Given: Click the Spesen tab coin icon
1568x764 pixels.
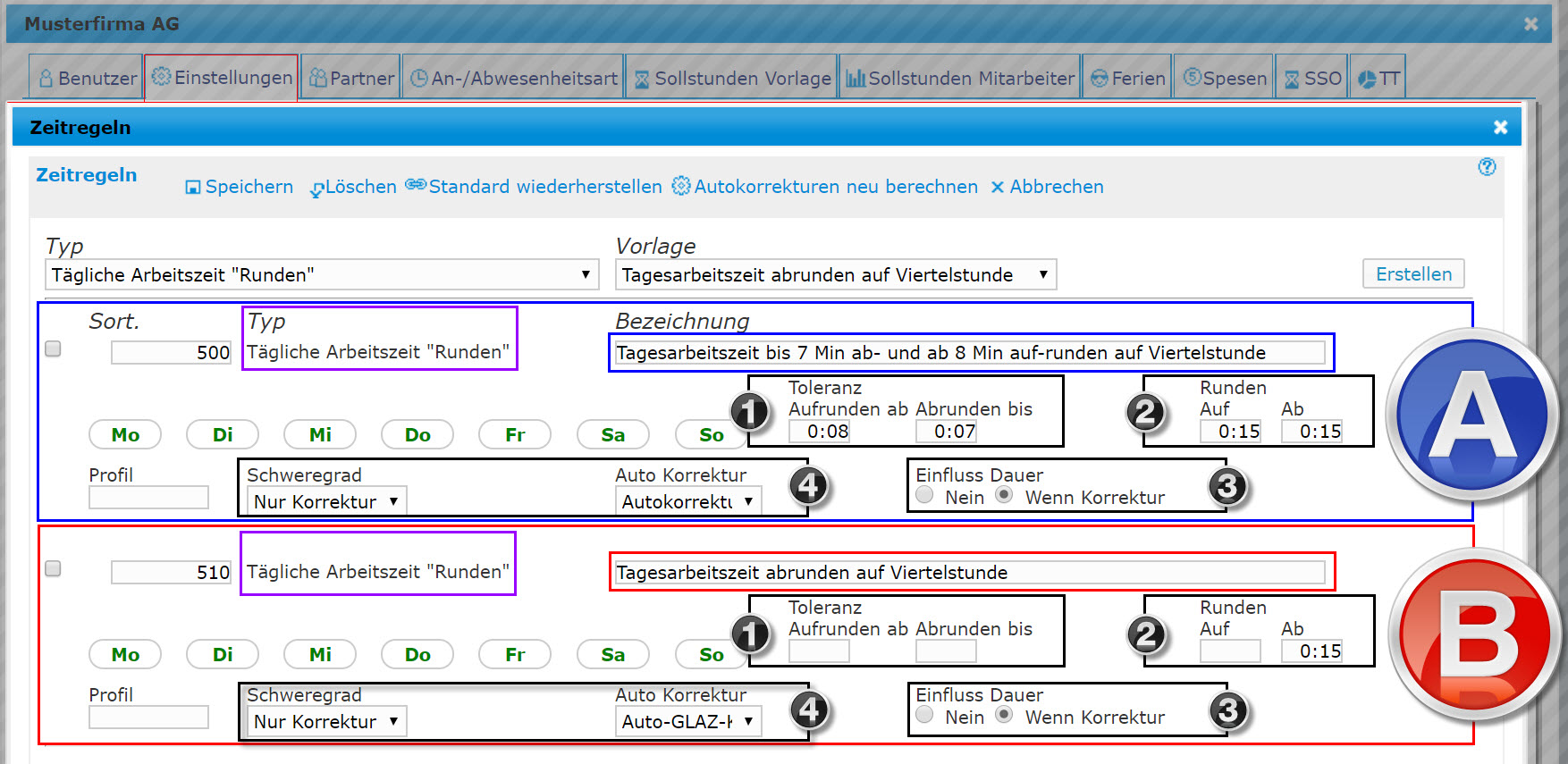Looking at the screenshot, I should (x=1192, y=77).
